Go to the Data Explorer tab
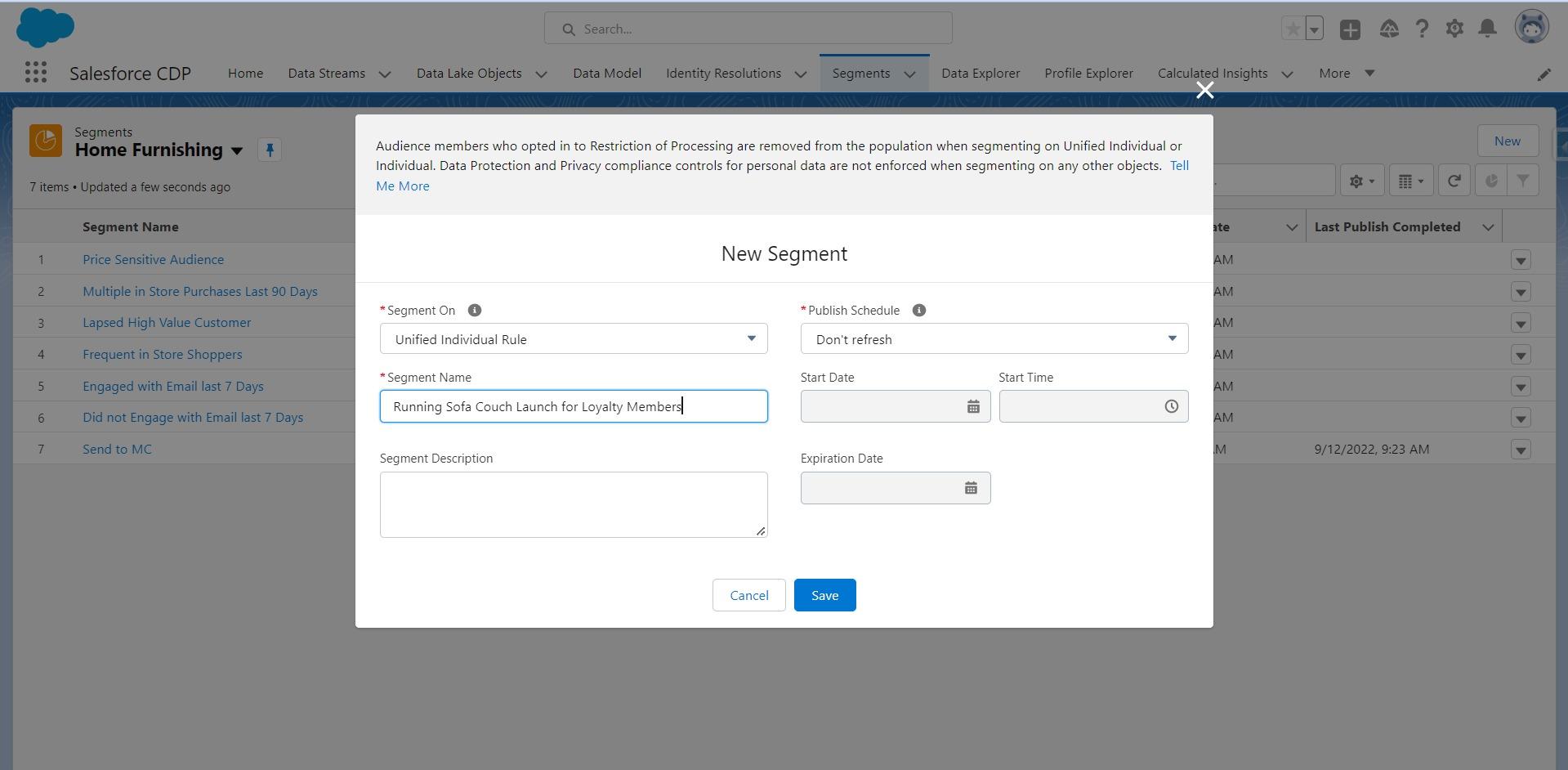 click(981, 74)
